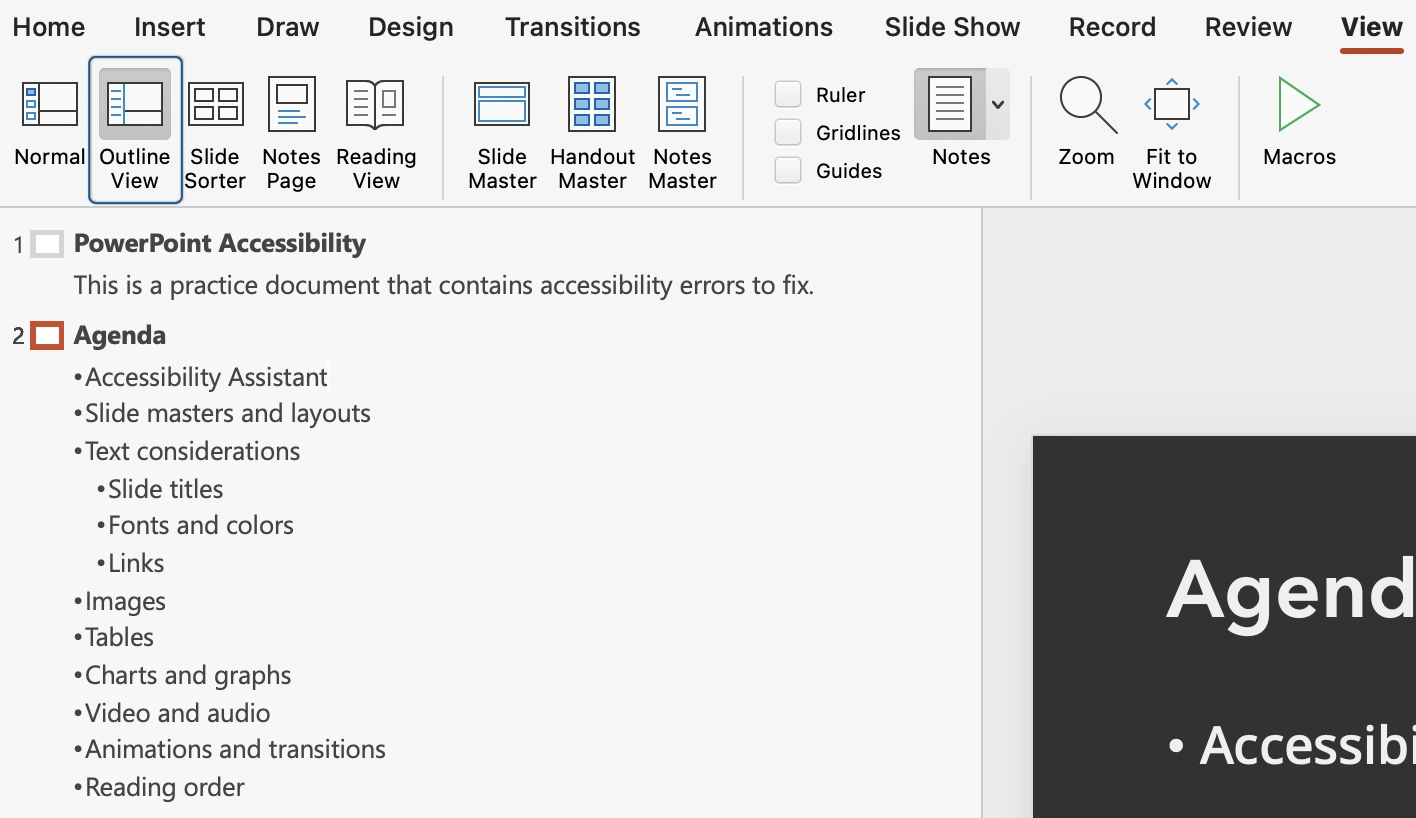Click the Links sub-bullet
Image resolution: width=1416 pixels, height=818 pixels.
pos(136,563)
